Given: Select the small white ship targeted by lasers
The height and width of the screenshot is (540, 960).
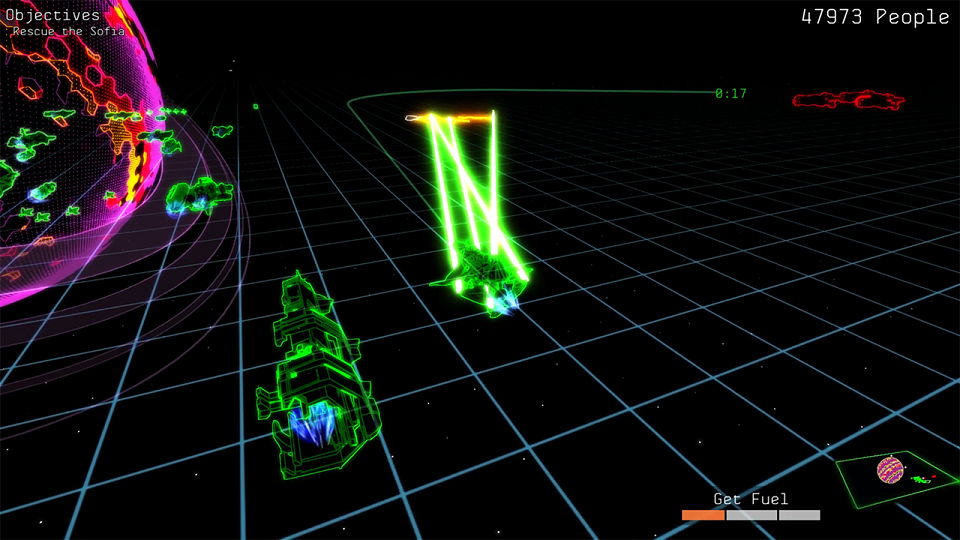Looking at the screenshot, I should coord(411,118).
